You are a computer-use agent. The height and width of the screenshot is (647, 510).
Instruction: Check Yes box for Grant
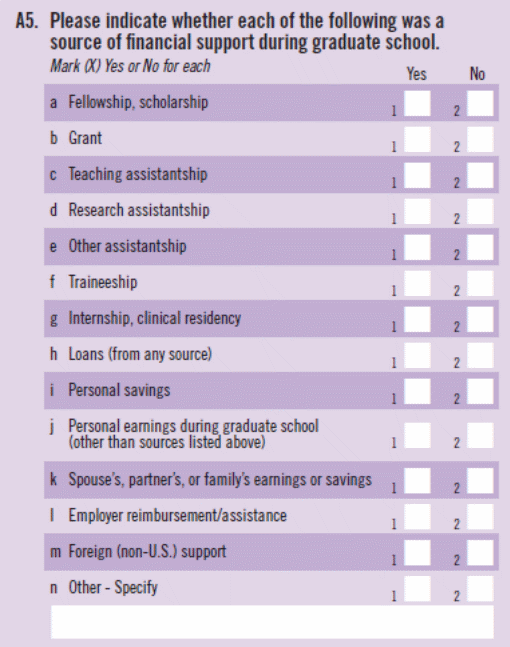pos(417,139)
